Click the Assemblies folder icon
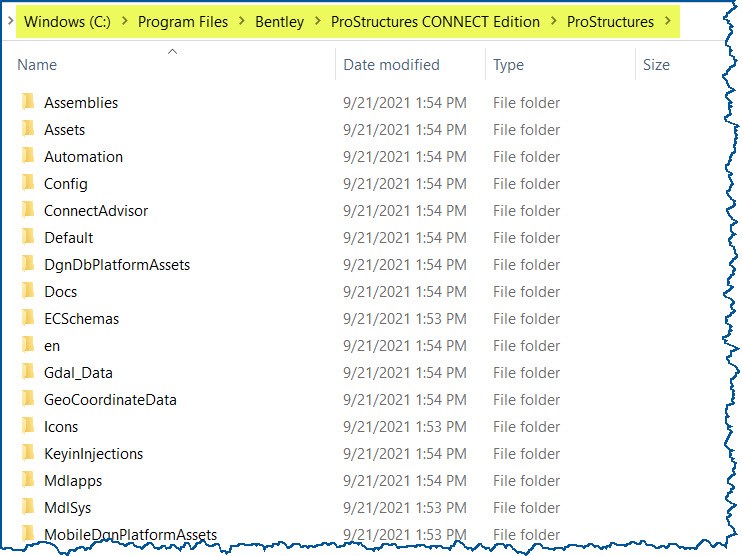742x556 pixels. (28, 102)
